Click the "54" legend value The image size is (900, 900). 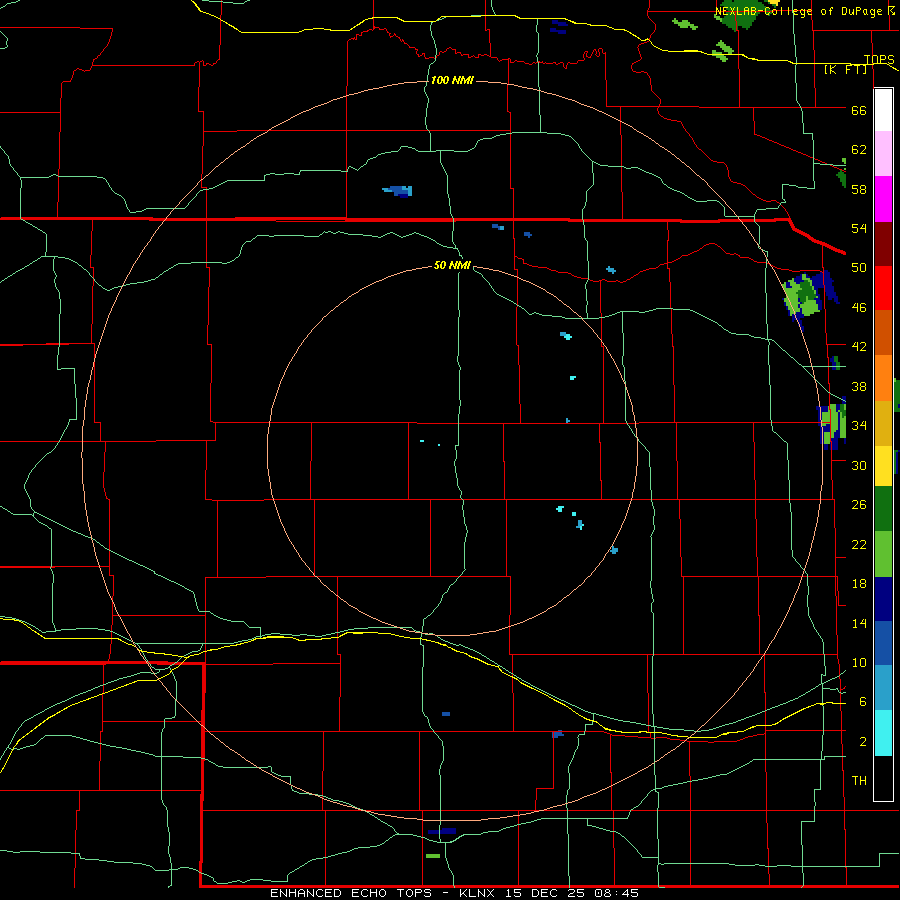click(859, 228)
